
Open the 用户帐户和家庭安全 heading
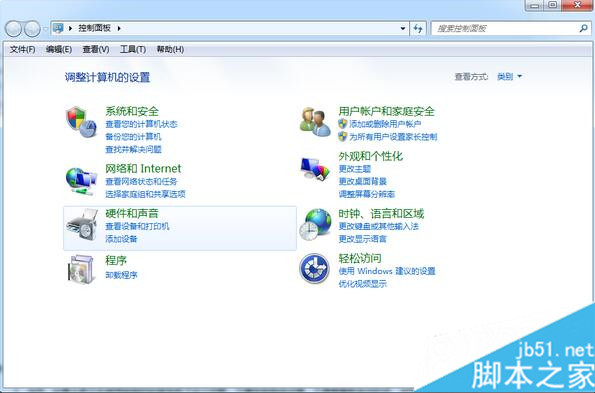[x=386, y=111]
